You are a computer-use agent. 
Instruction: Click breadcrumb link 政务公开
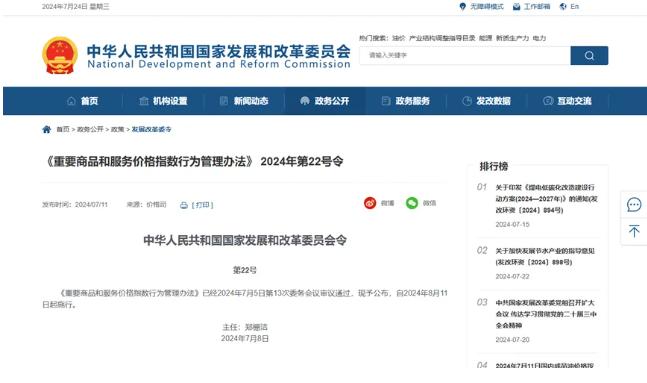[90, 130]
